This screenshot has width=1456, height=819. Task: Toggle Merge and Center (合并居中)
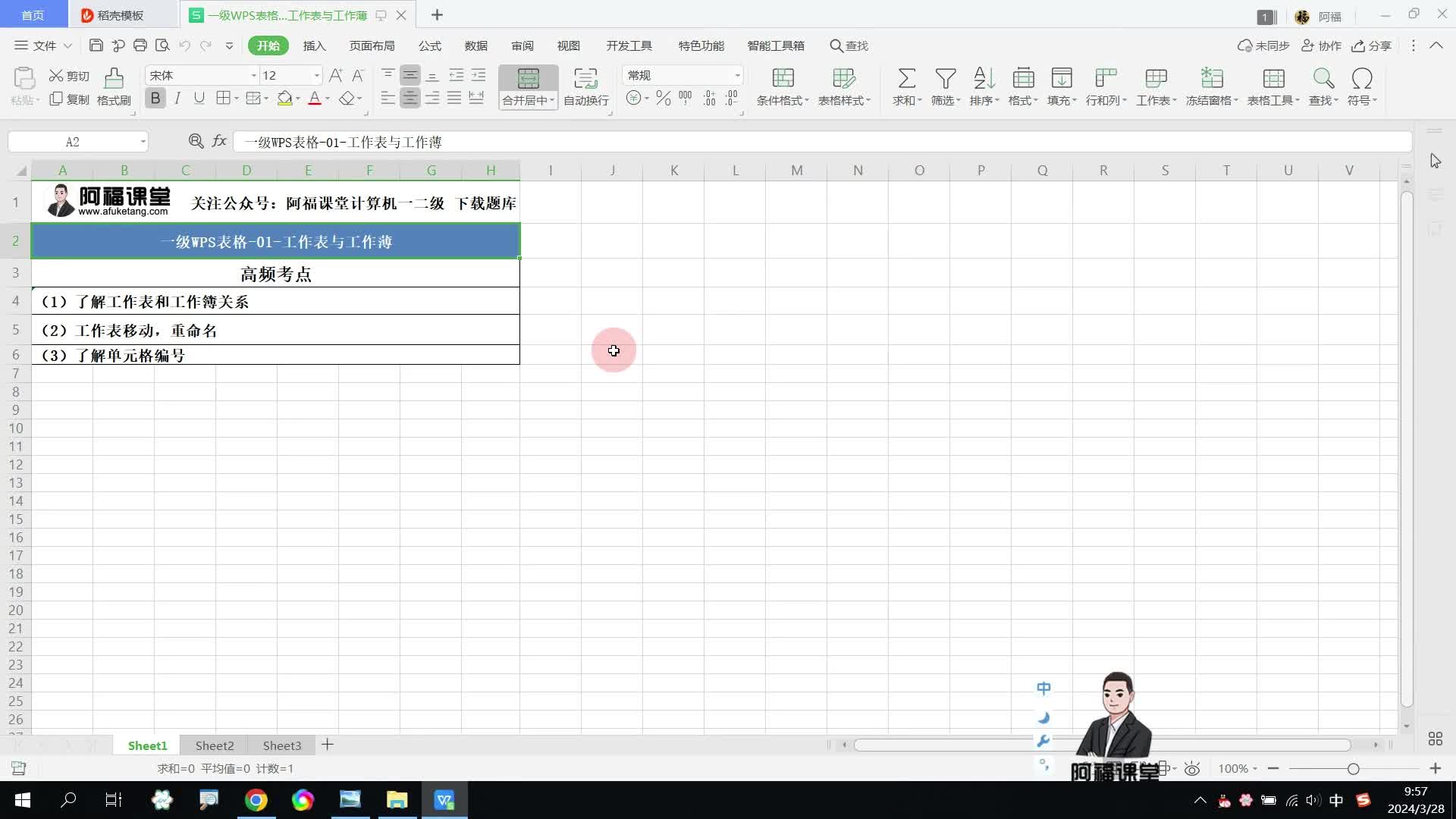point(528,79)
